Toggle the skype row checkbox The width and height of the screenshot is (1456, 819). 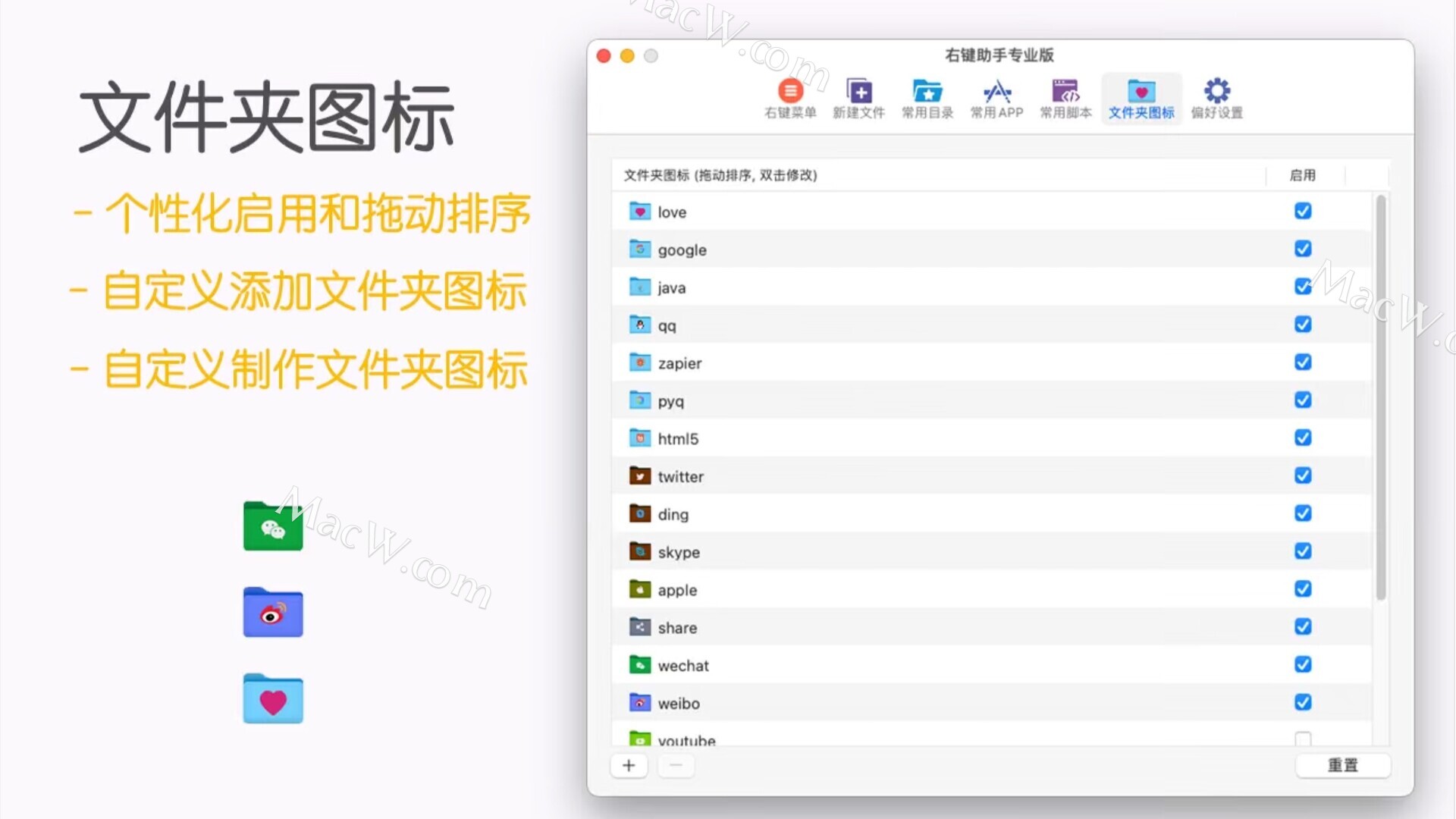(1303, 551)
